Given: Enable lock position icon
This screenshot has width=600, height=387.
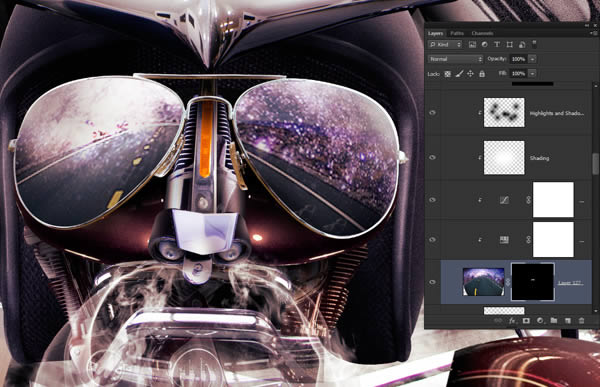Looking at the screenshot, I should pos(470,74).
